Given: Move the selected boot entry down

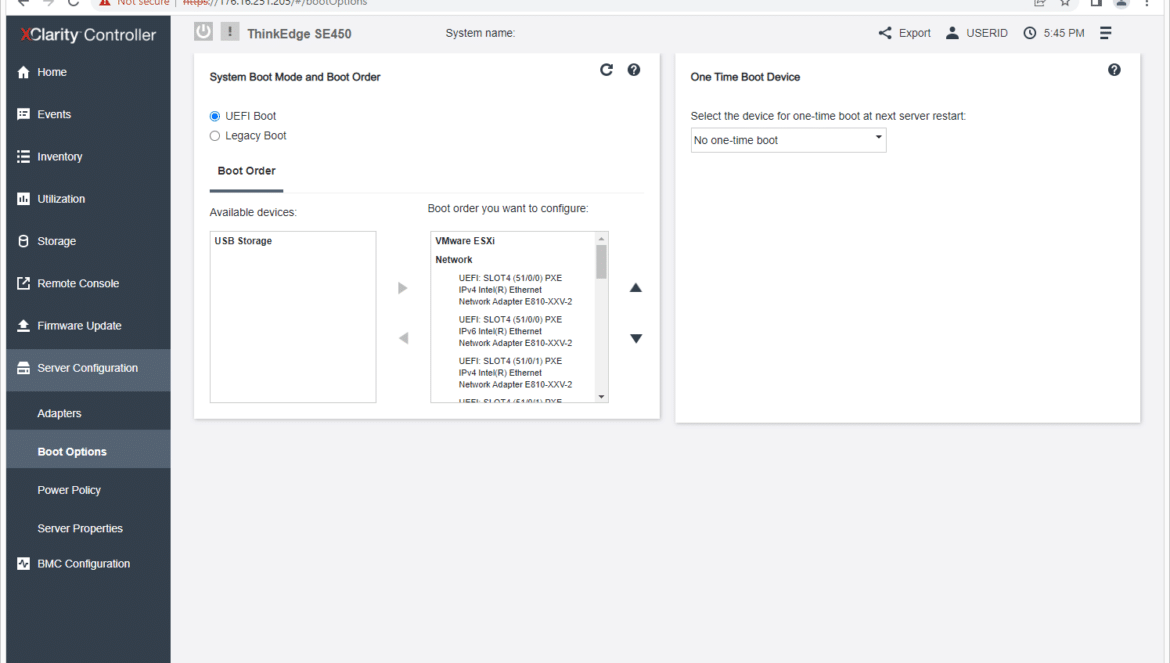Looking at the screenshot, I should pos(636,338).
